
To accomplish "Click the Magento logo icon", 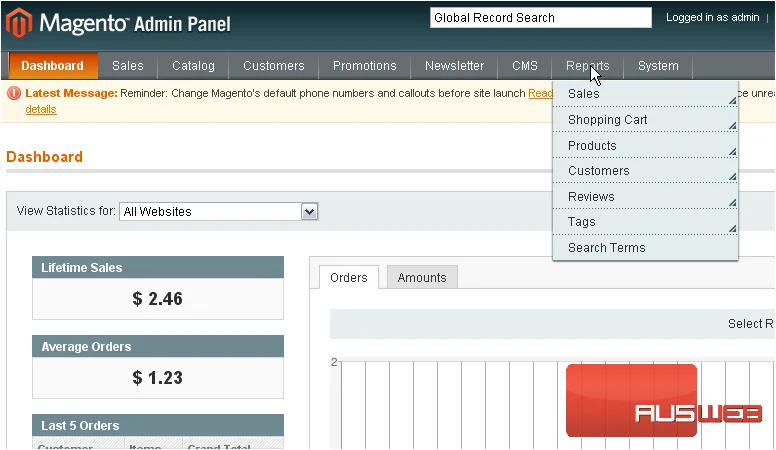I will (x=19, y=23).
